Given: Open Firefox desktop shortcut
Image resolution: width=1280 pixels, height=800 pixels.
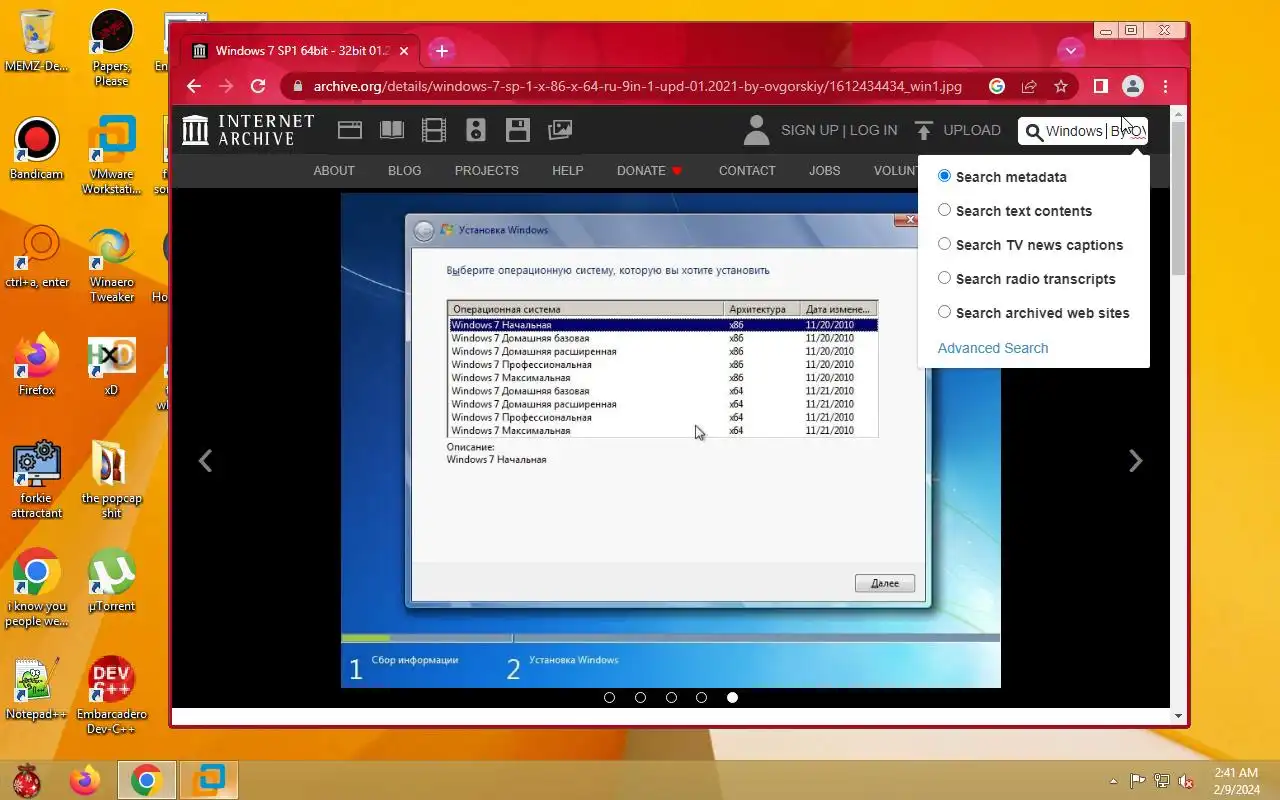Looking at the screenshot, I should (36, 366).
